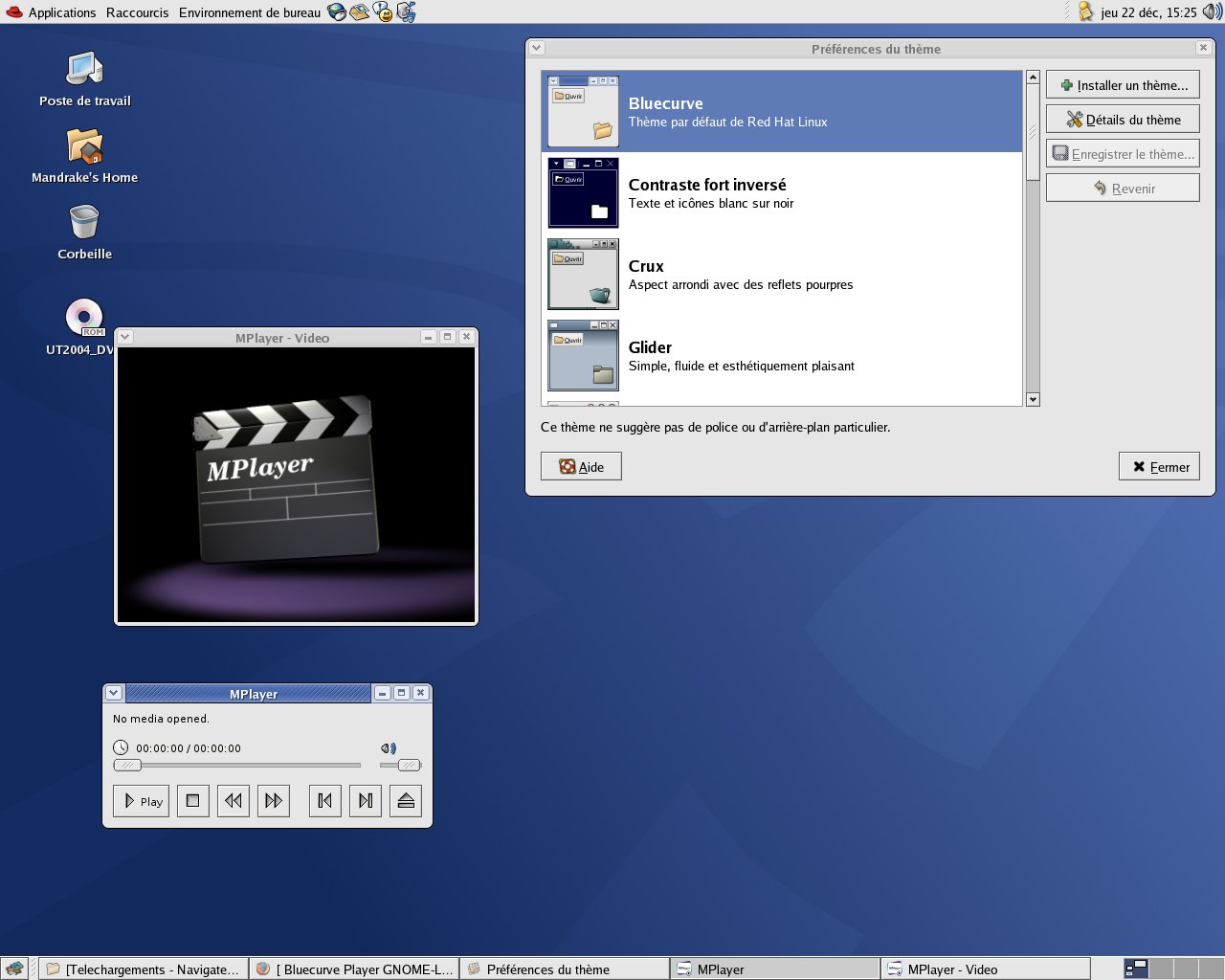Screen dimensions: 1225x980
Task: Click the fast-forward double-arrow button in MPlayer
Action: pyautogui.click(x=274, y=800)
